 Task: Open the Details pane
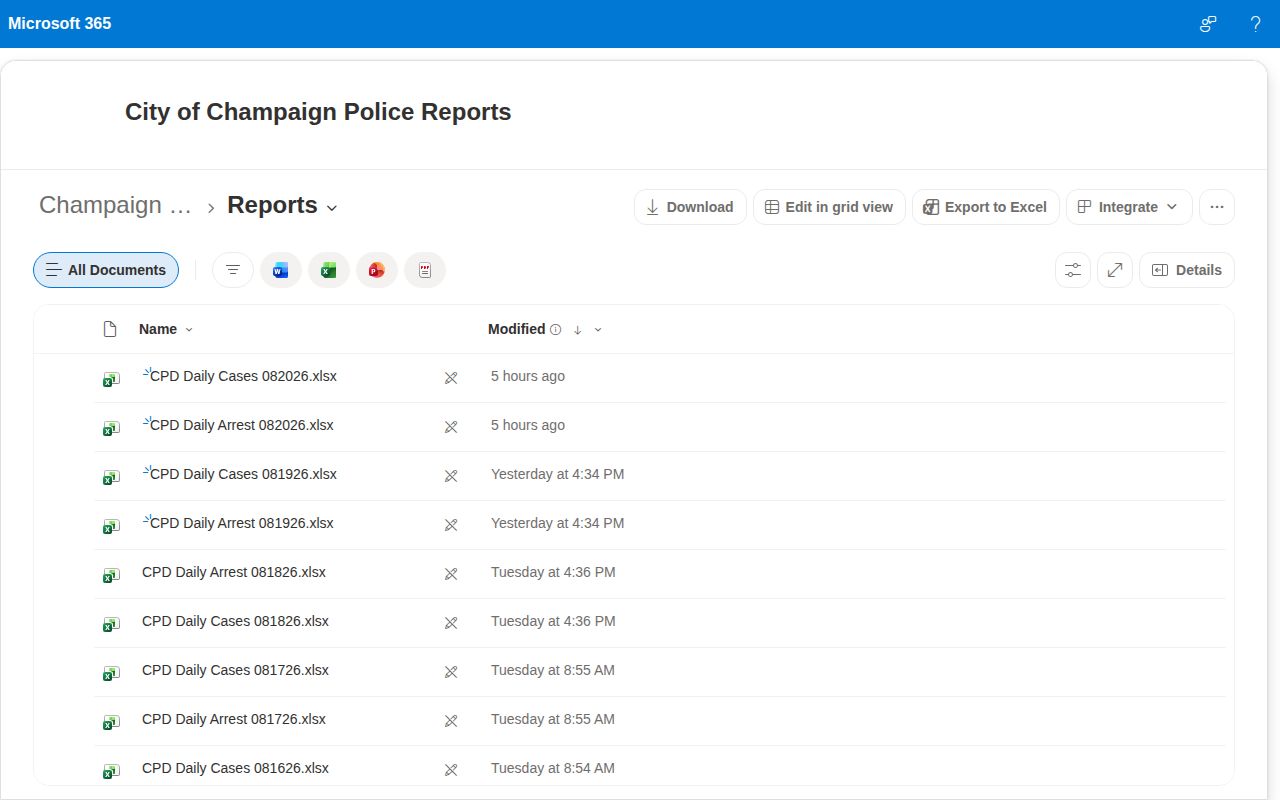coord(1187,270)
